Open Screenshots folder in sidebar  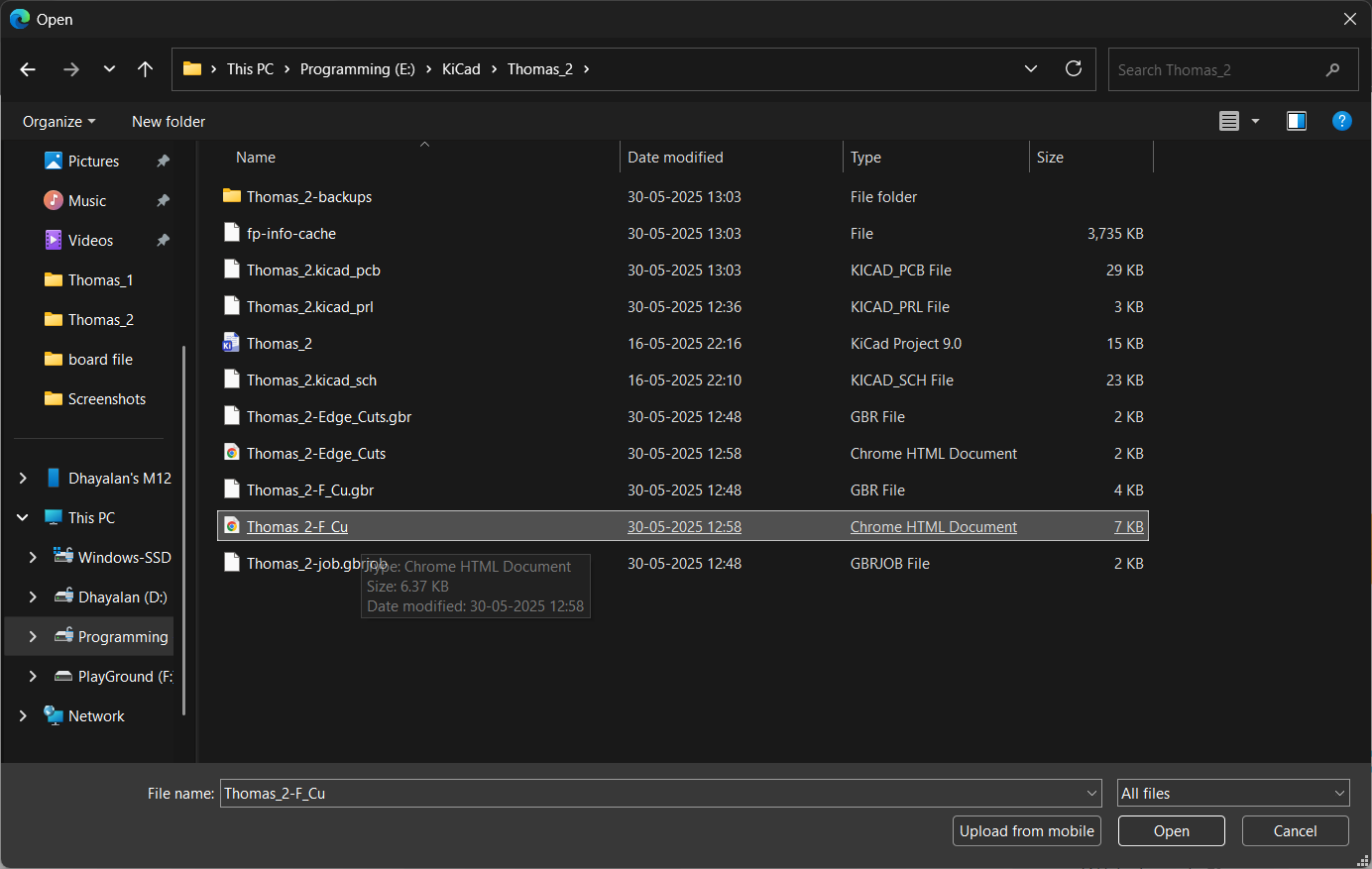pyautogui.click(x=106, y=398)
